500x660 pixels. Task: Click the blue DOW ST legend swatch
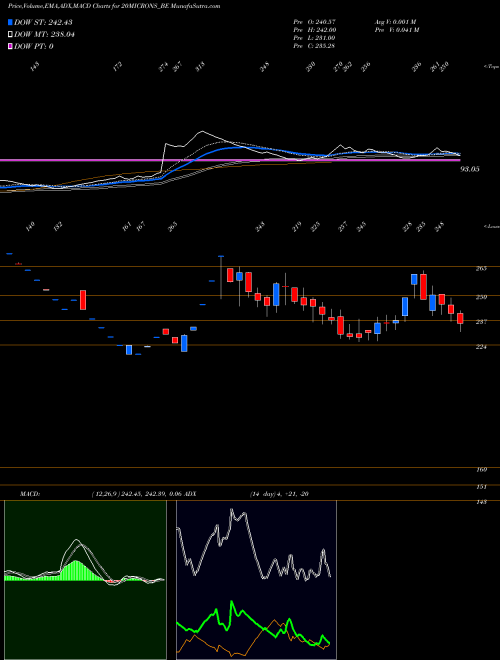[x=11, y=22]
